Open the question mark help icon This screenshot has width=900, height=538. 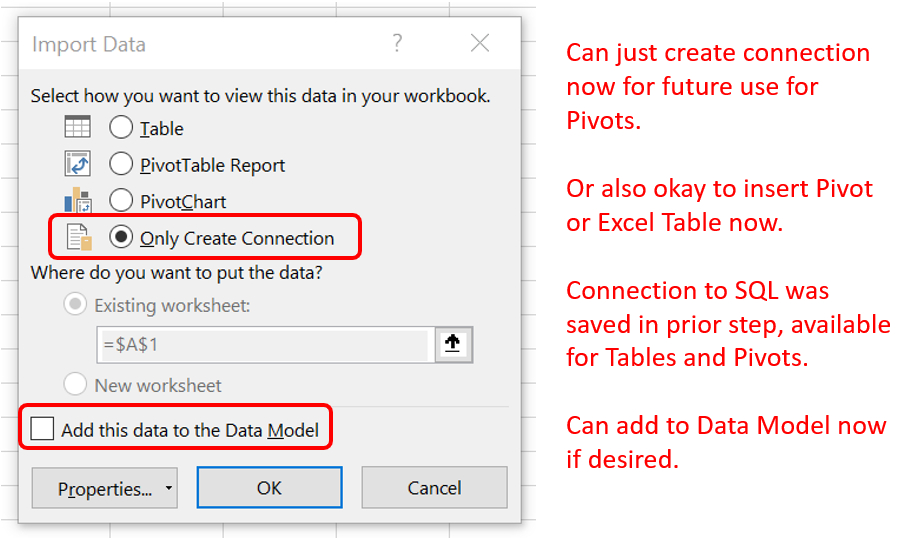click(397, 43)
